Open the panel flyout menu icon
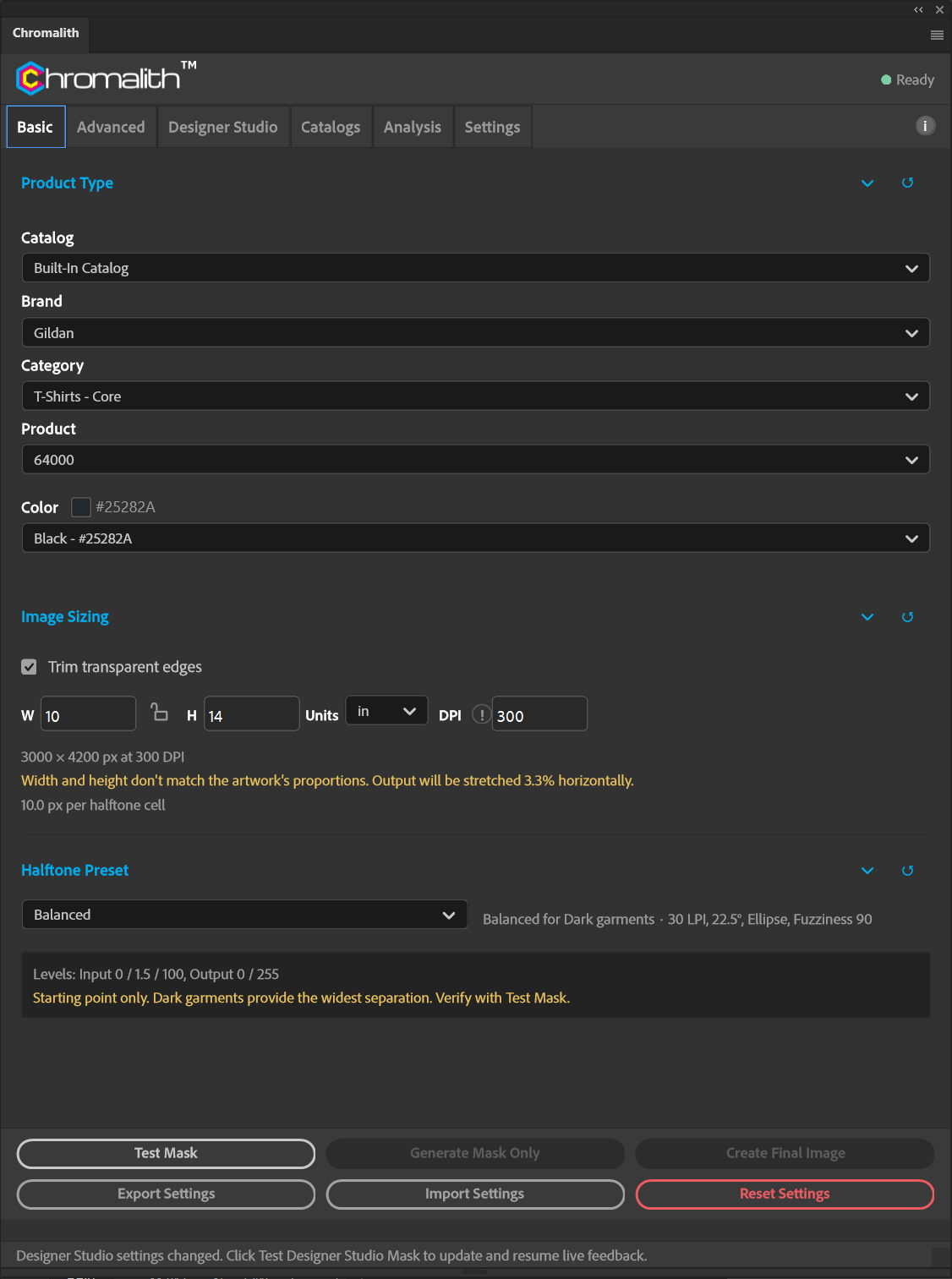This screenshot has width=952, height=1279. 937,35
